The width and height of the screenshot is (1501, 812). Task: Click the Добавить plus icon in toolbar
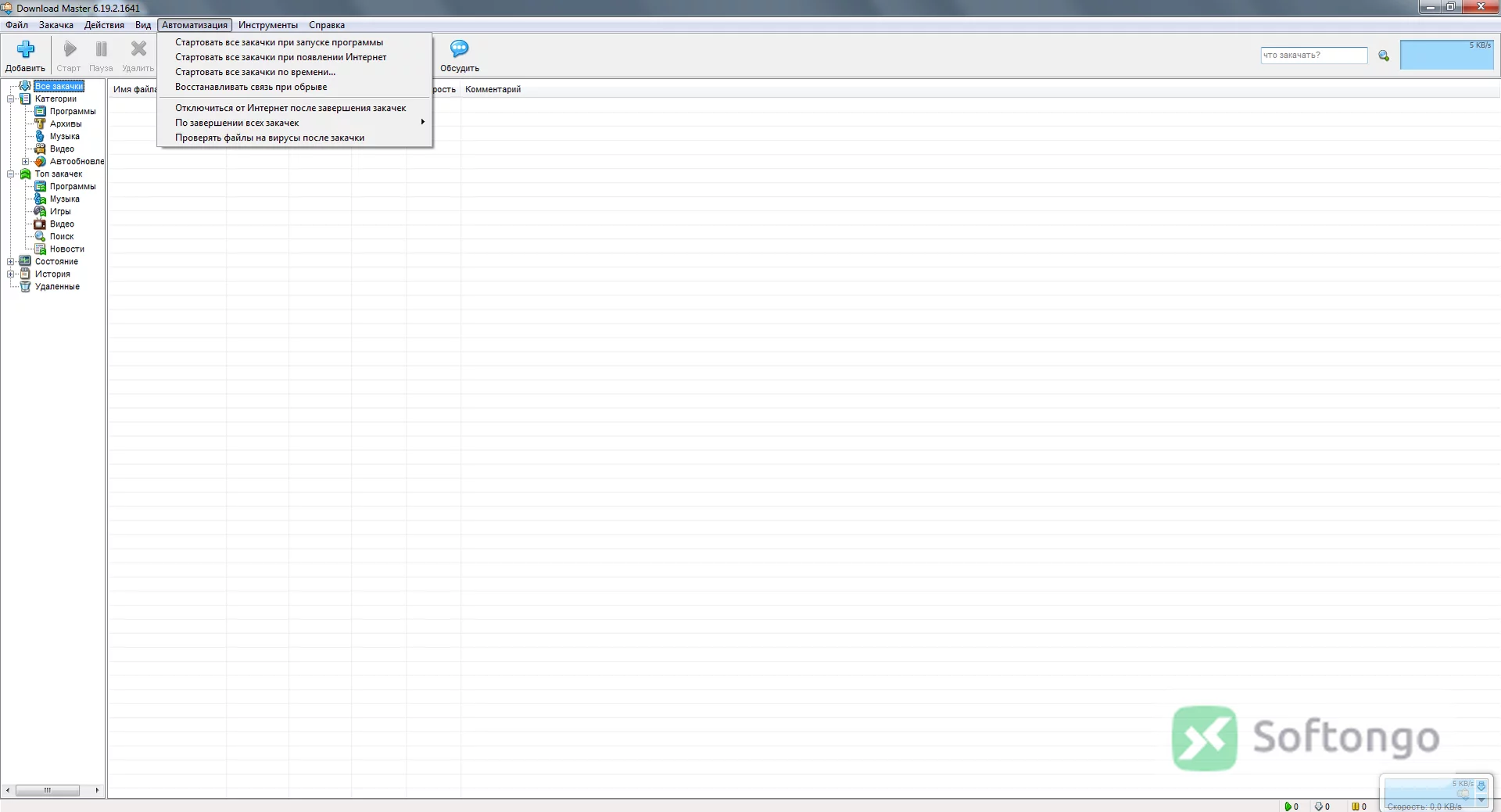click(26, 49)
